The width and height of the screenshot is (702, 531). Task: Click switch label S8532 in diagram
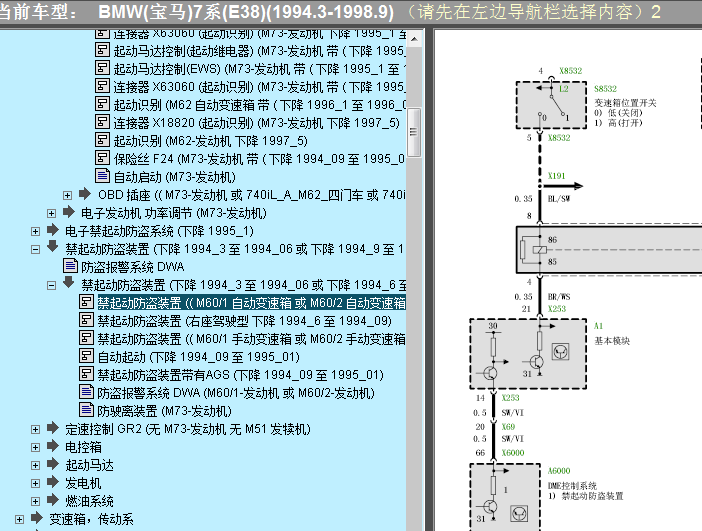pos(605,89)
